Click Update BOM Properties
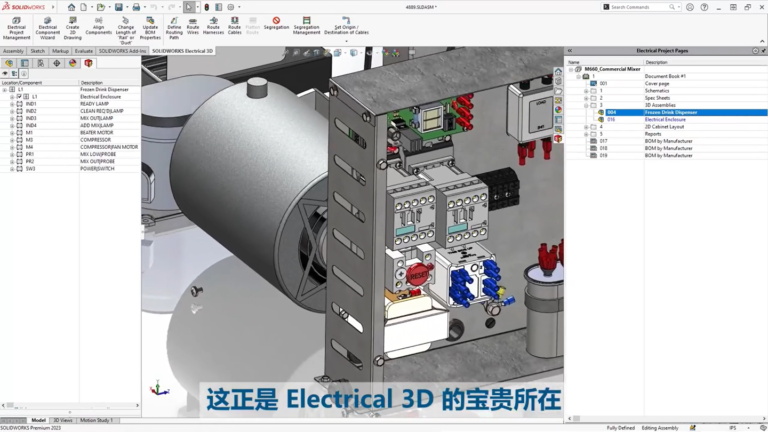 [x=150, y=29]
